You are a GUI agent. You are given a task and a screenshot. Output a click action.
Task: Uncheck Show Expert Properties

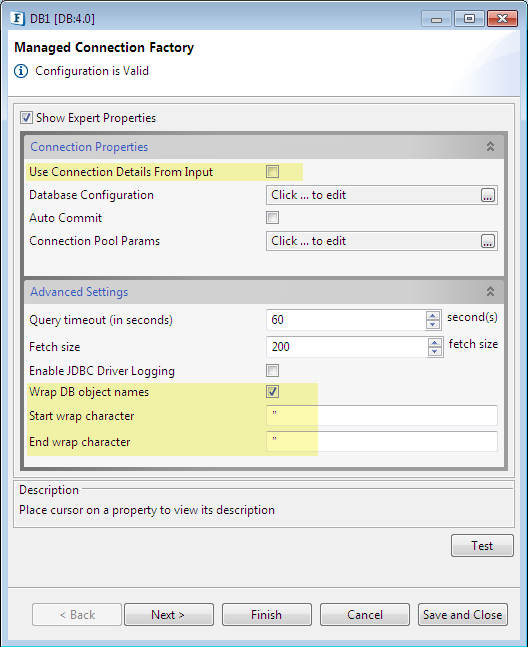tap(26, 118)
